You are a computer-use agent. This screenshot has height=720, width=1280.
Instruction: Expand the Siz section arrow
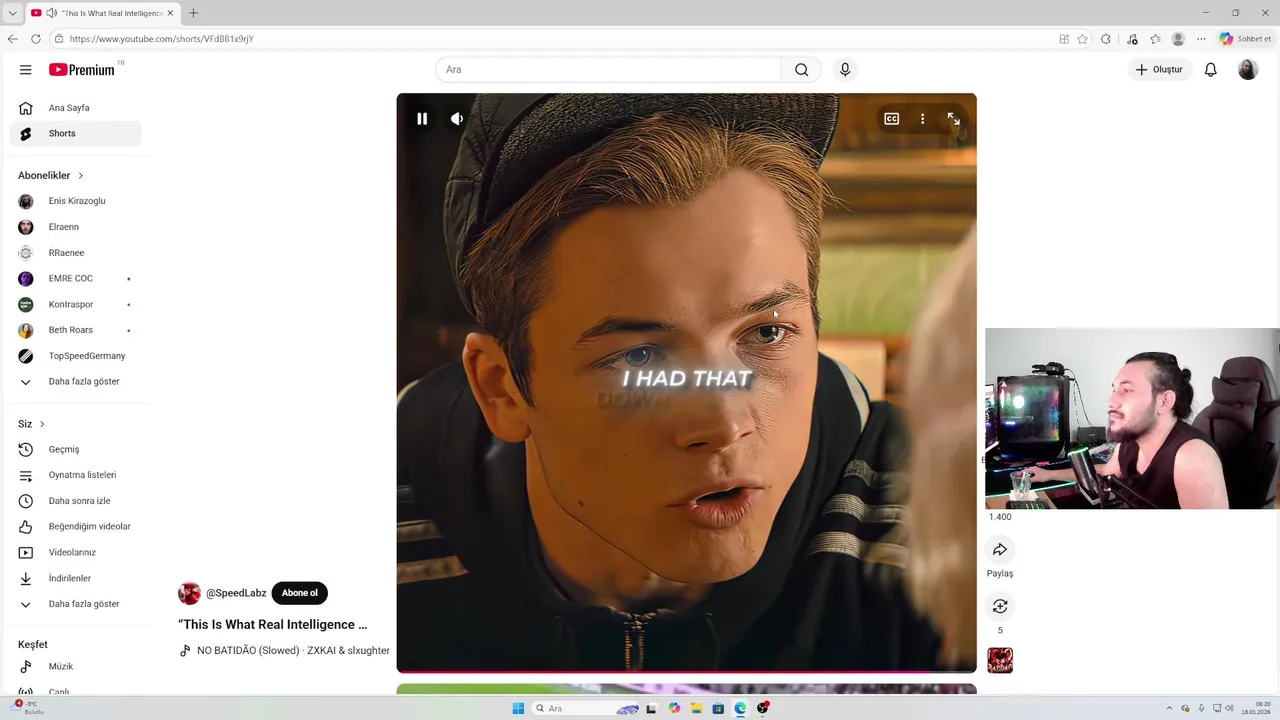42,424
